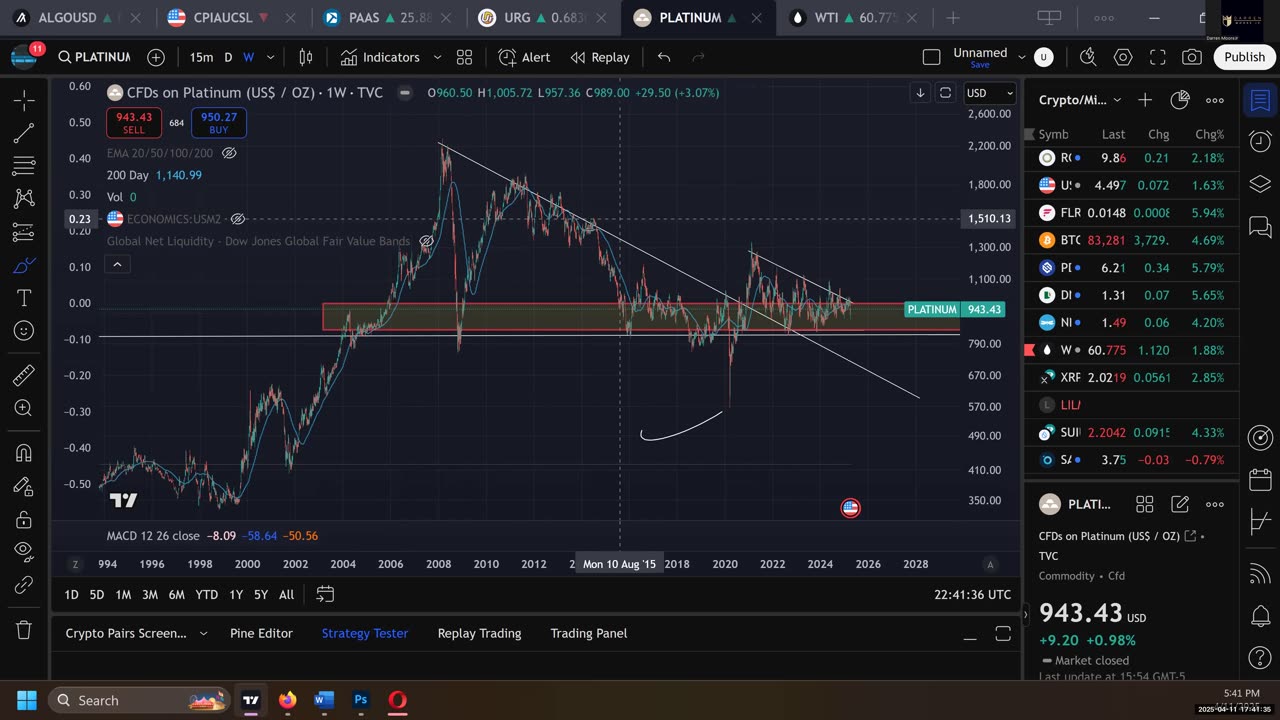Image resolution: width=1280 pixels, height=720 pixels.
Task: Click the Publish button
Action: [x=1244, y=57]
